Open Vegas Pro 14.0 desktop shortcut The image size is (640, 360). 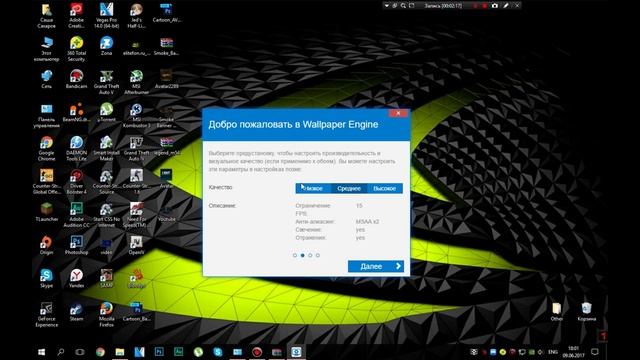(107, 15)
